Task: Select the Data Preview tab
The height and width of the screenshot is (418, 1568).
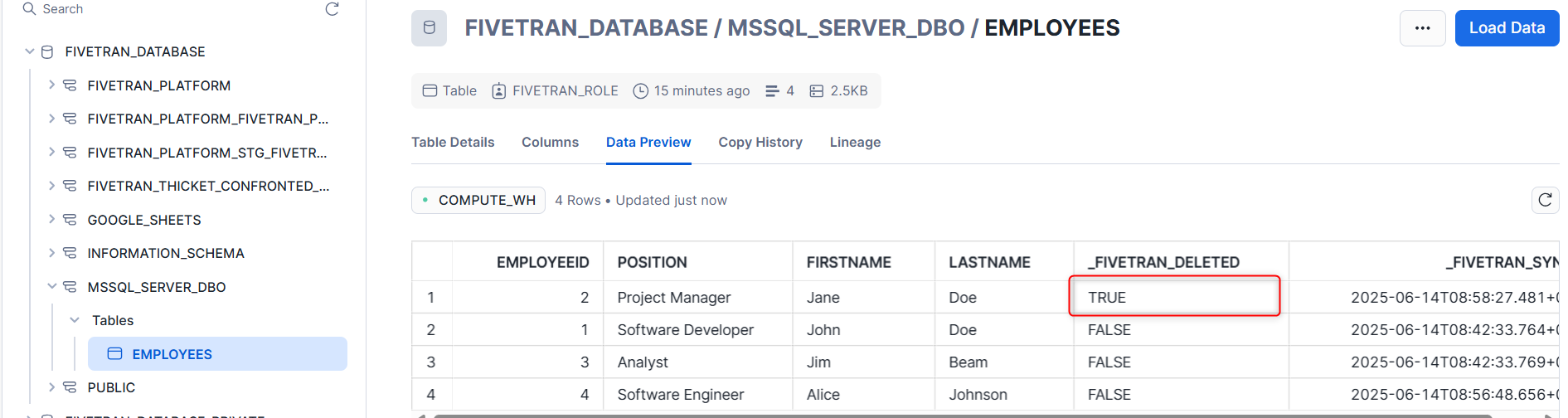Action: pyautogui.click(x=648, y=142)
